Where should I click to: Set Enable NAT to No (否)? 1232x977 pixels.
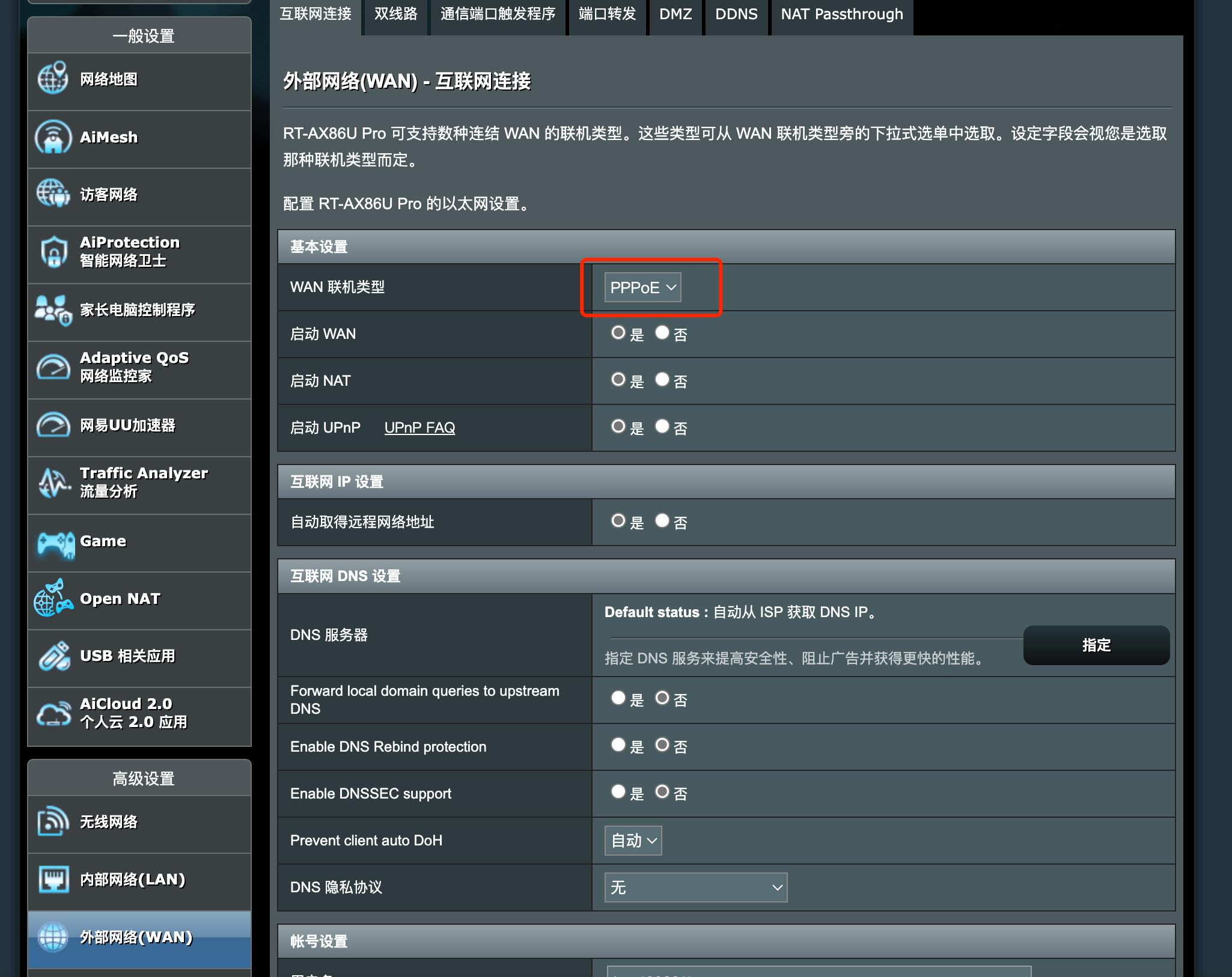tap(662, 380)
